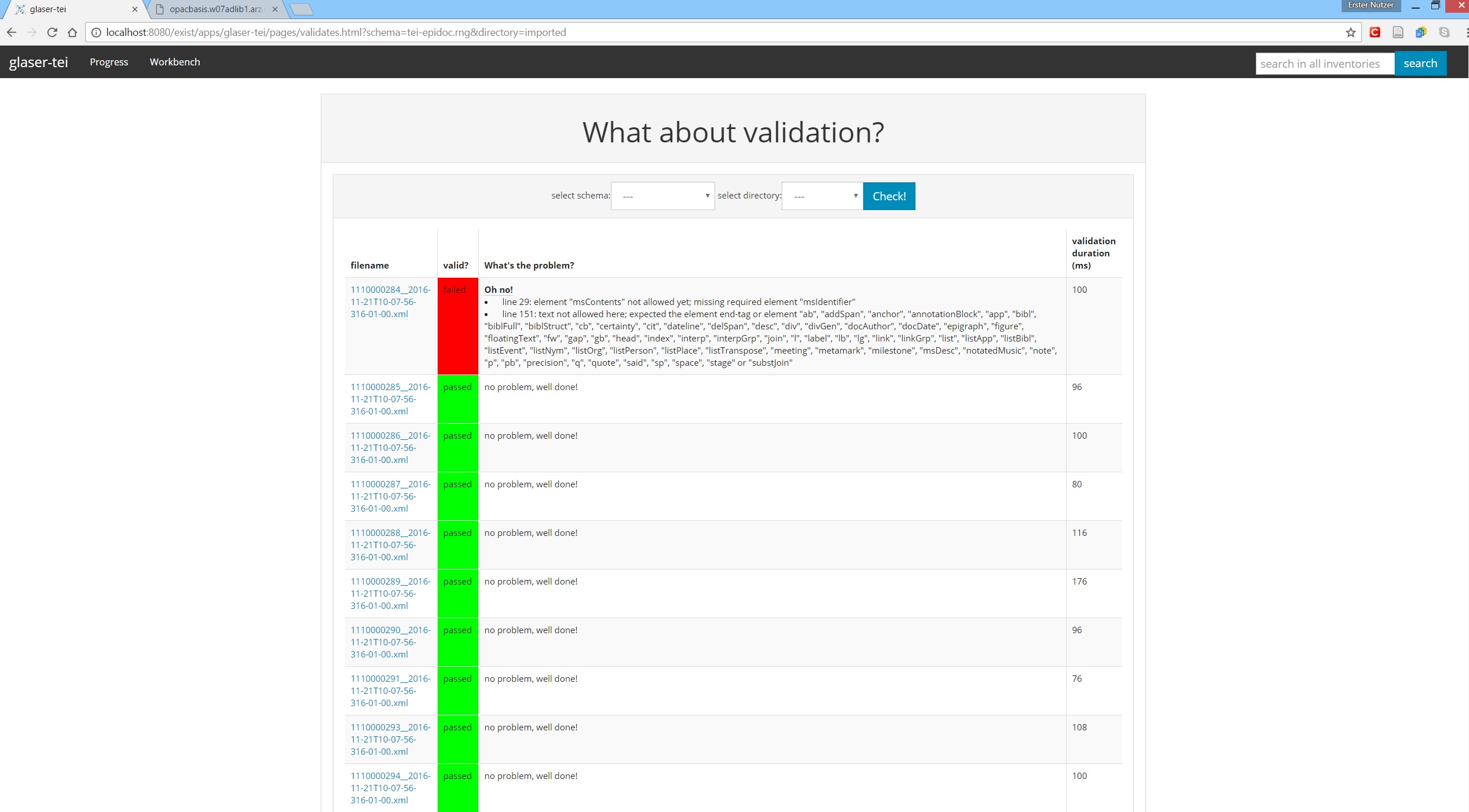Click the browser back arrow
Image resolution: width=1469 pixels, height=812 pixels.
(12, 32)
